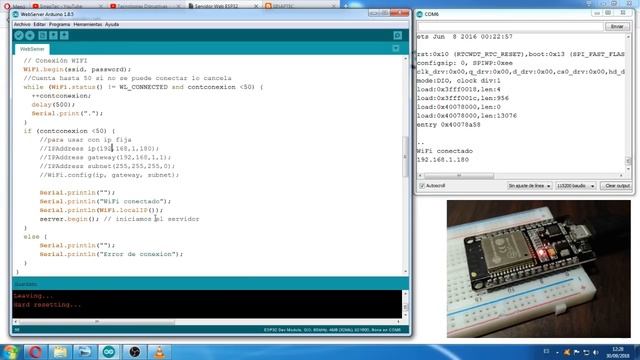Click the 'load:0x40078000,len:13076' serial line
The image size is (640, 360).
(467, 116)
